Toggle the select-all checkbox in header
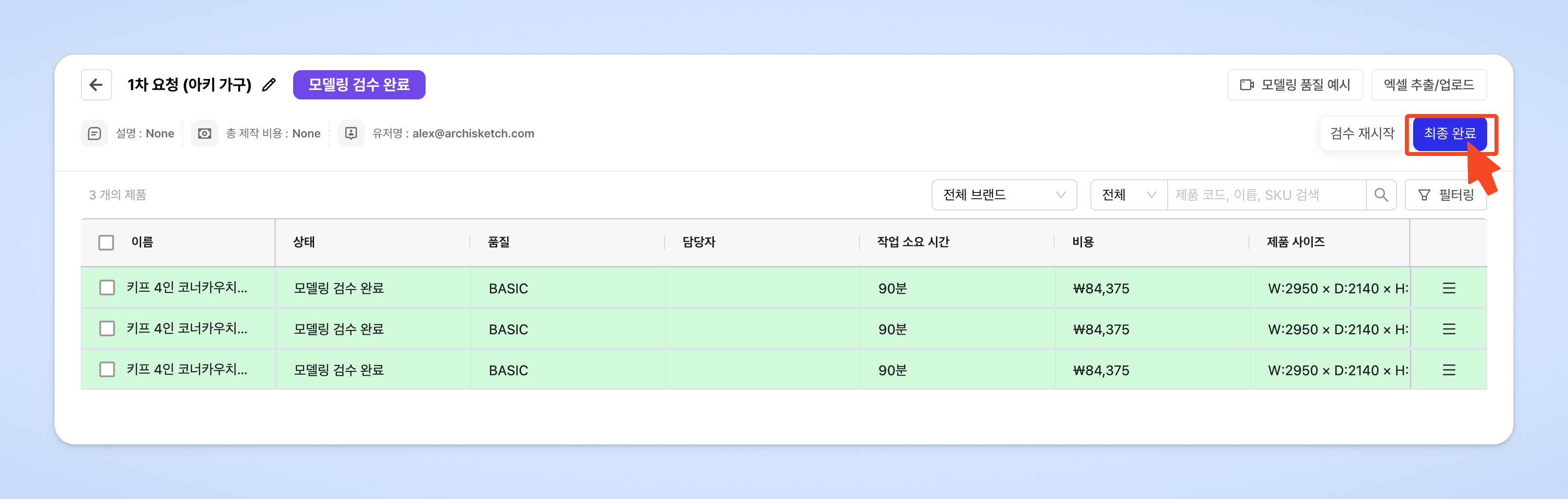The height and width of the screenshot is (499, 1568). coord(107,243)
